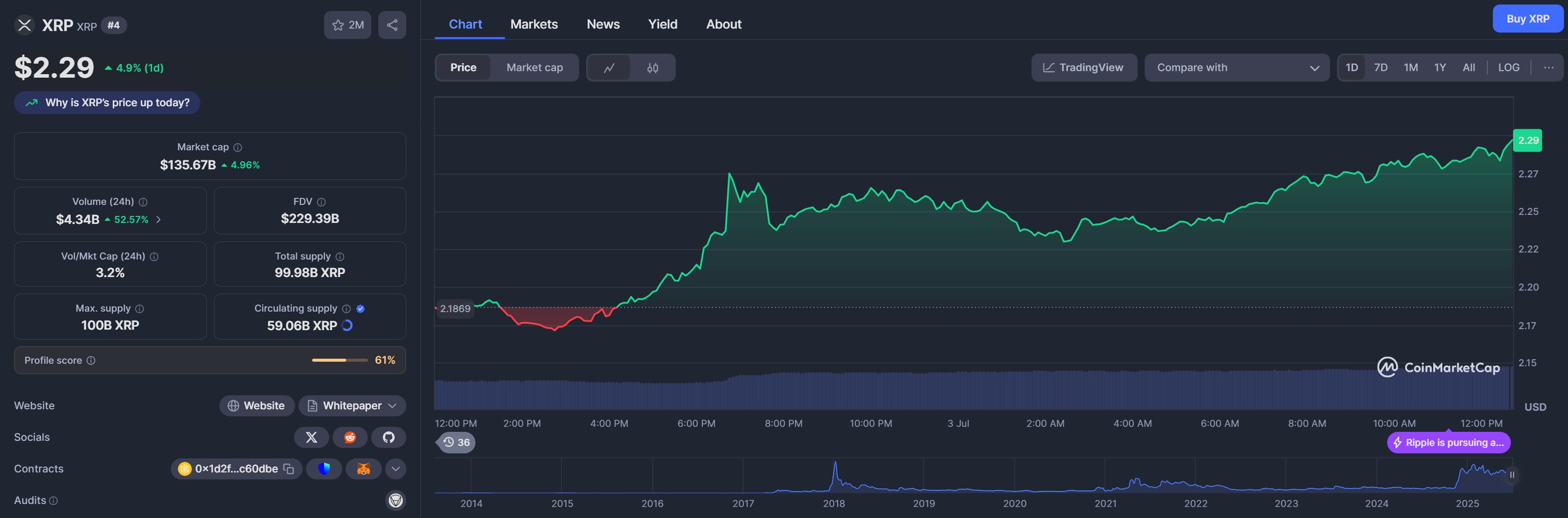Click the Max. supply info icon
The width and height of the screenshot is (1568, 518).
tap(139, 309)
